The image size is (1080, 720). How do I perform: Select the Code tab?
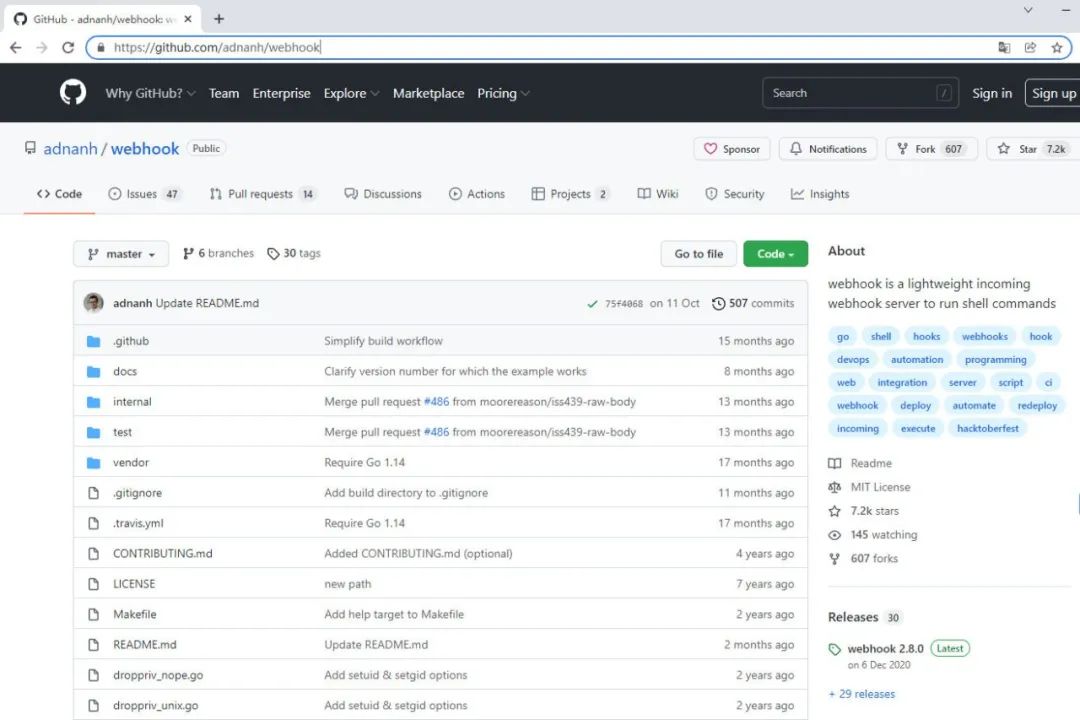[x=59, y=194]
